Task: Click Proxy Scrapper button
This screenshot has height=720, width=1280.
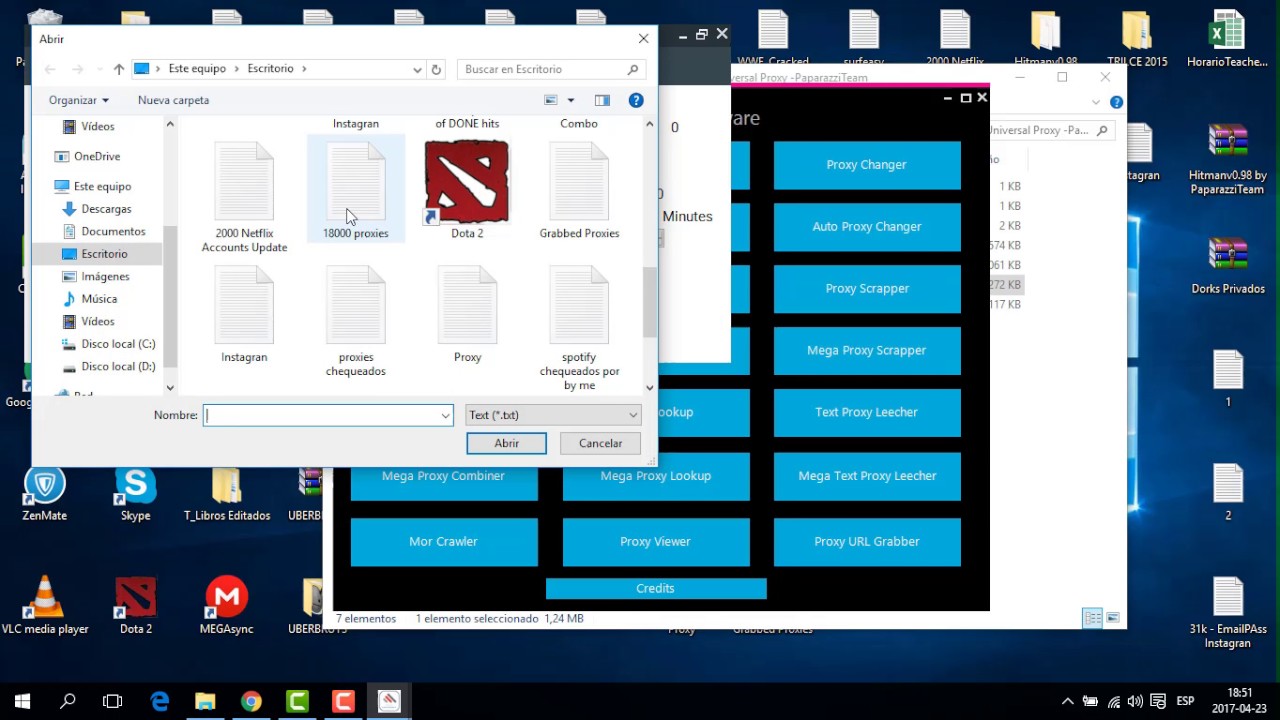Action: 867,289
